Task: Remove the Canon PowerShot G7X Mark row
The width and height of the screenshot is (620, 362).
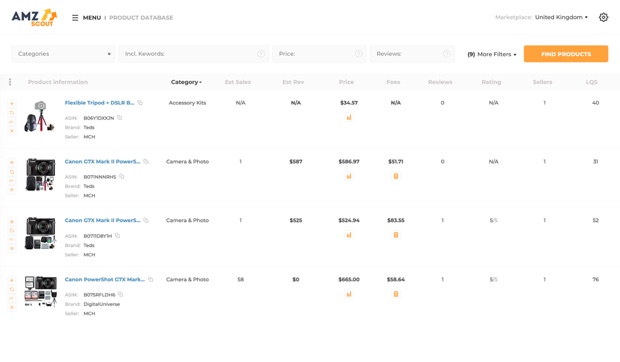Action: 12,307
